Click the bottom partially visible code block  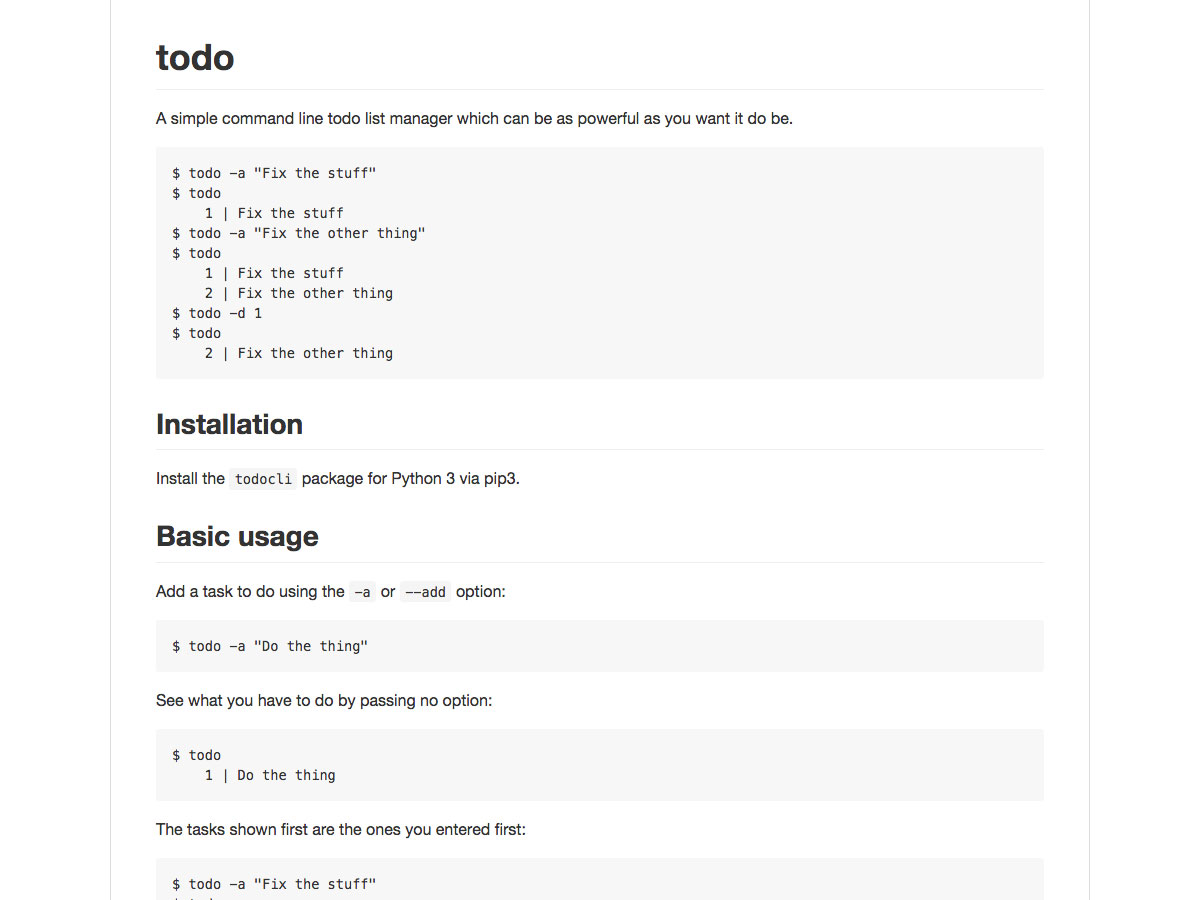pos(600,879)
